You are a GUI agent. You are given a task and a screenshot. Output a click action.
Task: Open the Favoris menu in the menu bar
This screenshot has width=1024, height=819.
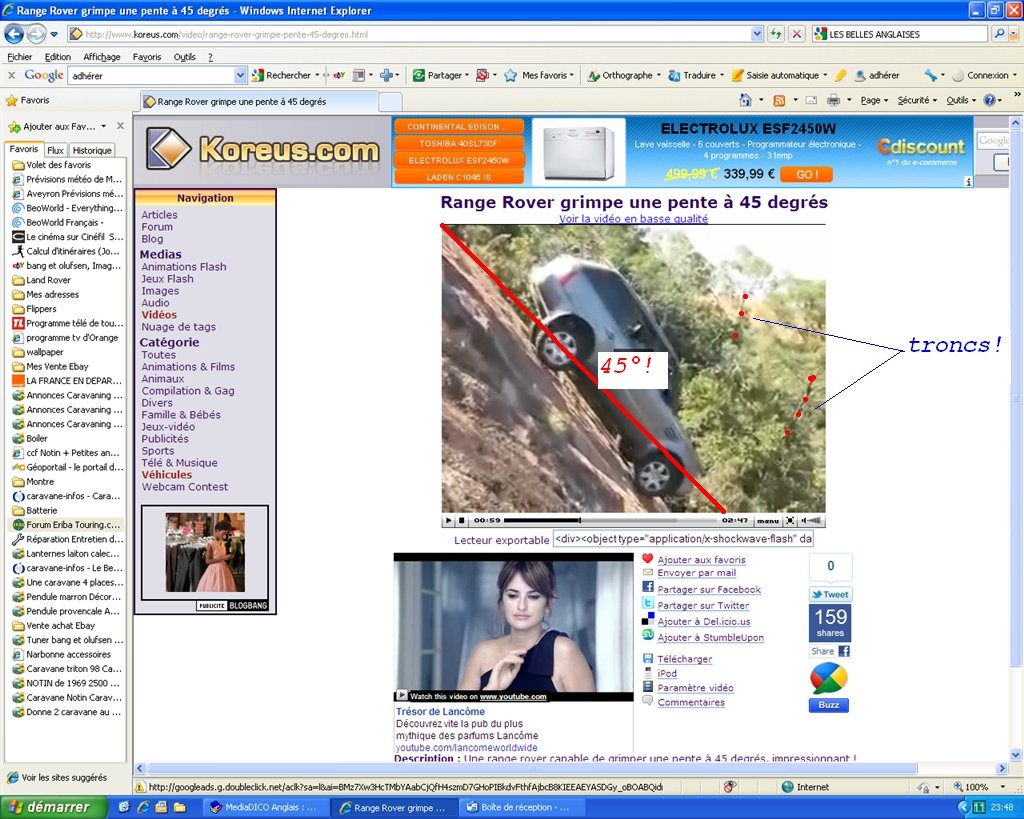coord(147,57)
